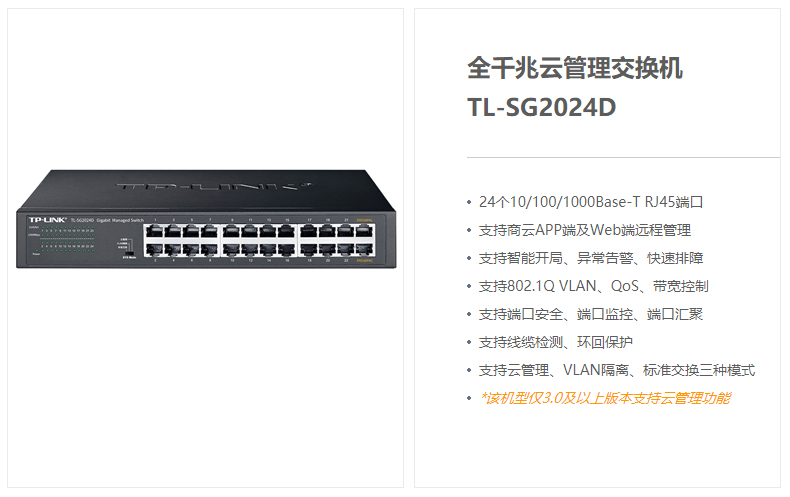Viewport: 790px width, 497px height.
Task: Click the Power LED label on the switch
Action: tap(36, 254)
